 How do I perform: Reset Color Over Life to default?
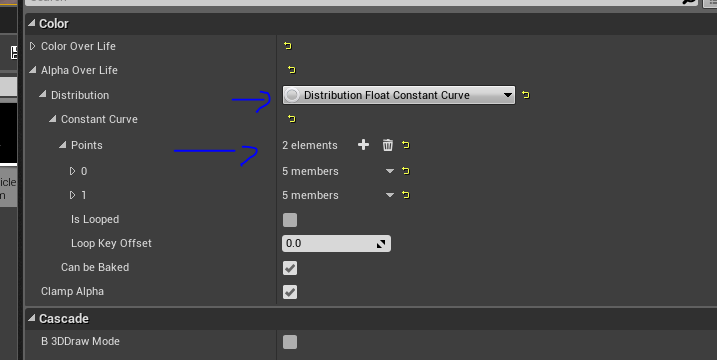pos(288,46)
